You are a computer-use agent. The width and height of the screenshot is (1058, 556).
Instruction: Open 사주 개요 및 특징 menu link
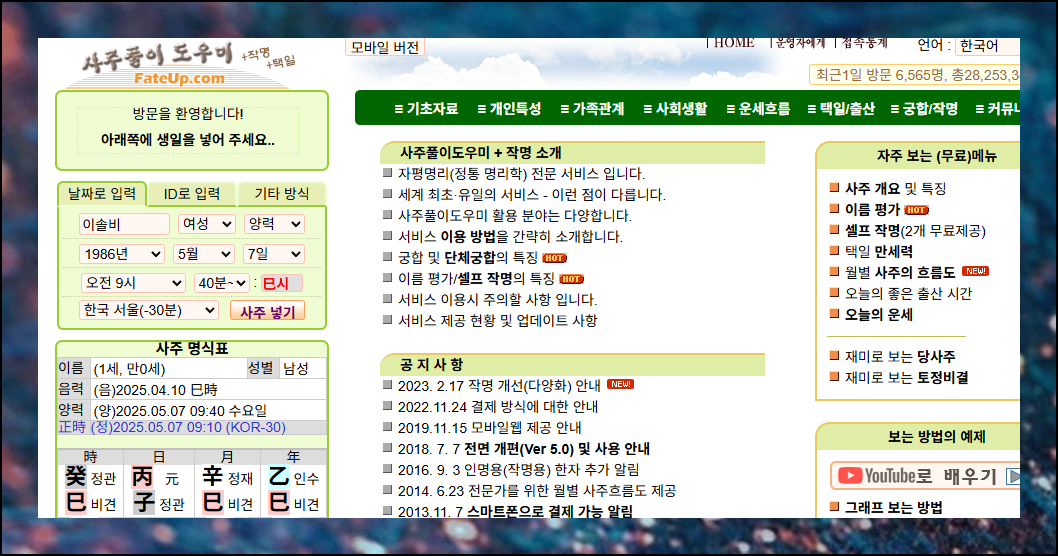pos(895,189)
